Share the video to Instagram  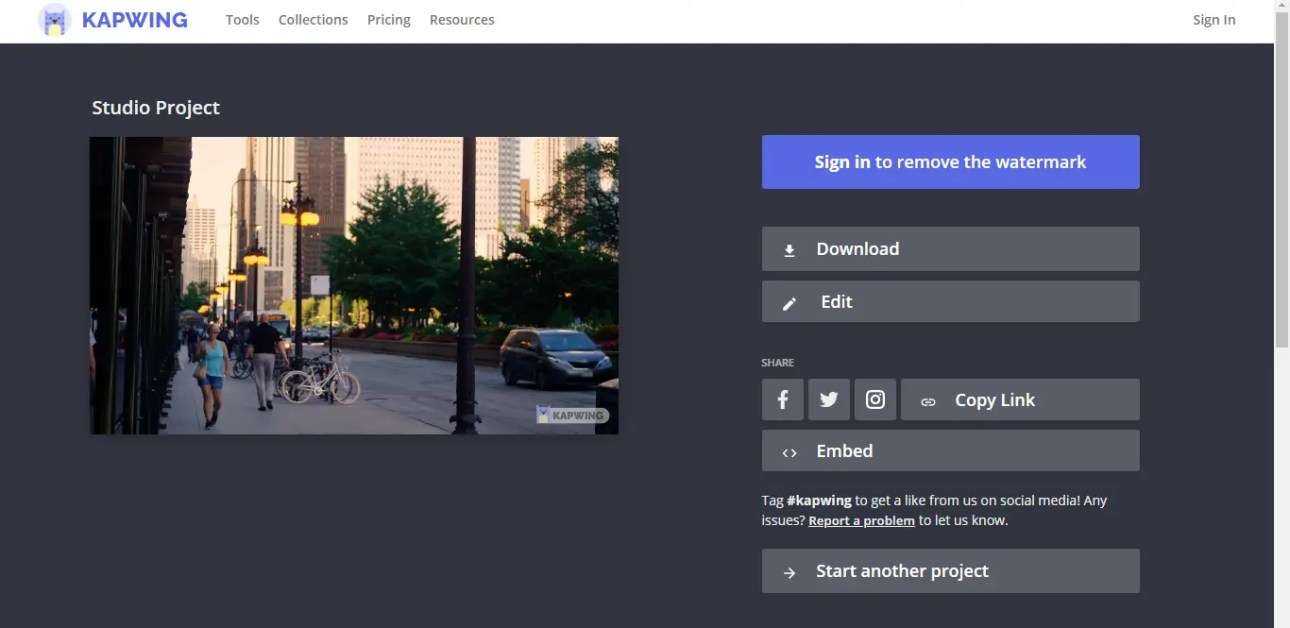point(875,400)
